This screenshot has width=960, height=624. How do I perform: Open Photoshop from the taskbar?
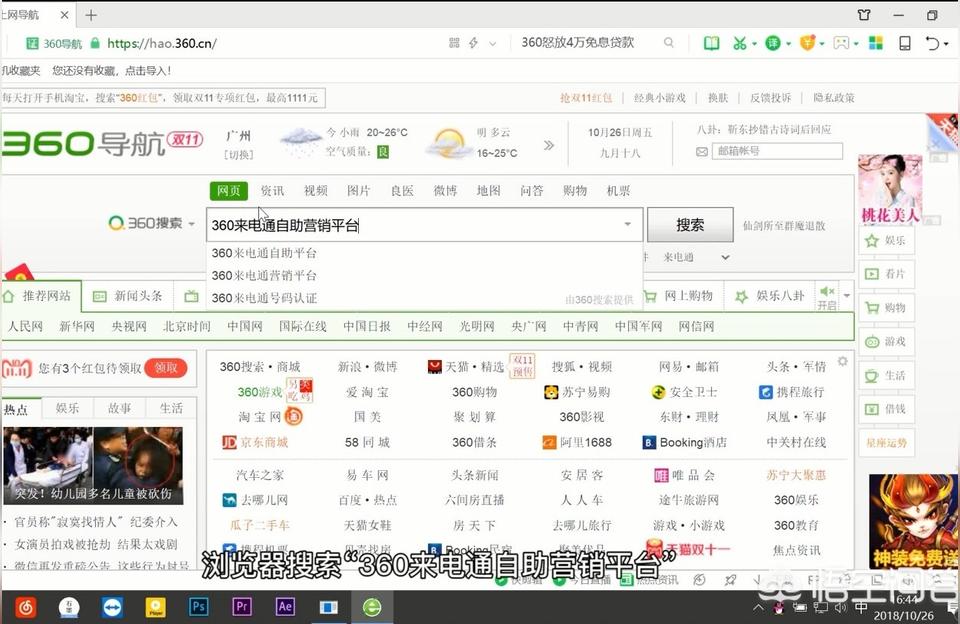(x=198, y=606)
